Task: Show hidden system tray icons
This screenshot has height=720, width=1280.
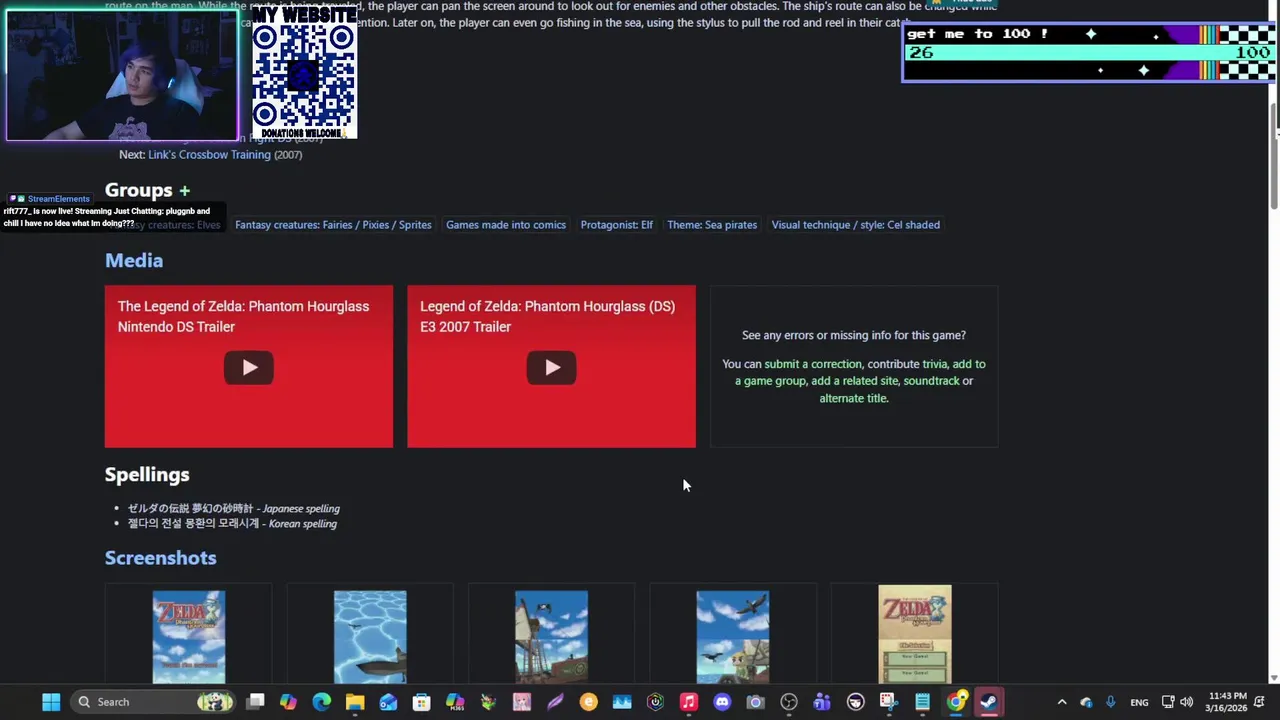Action: pos(1062,702)
